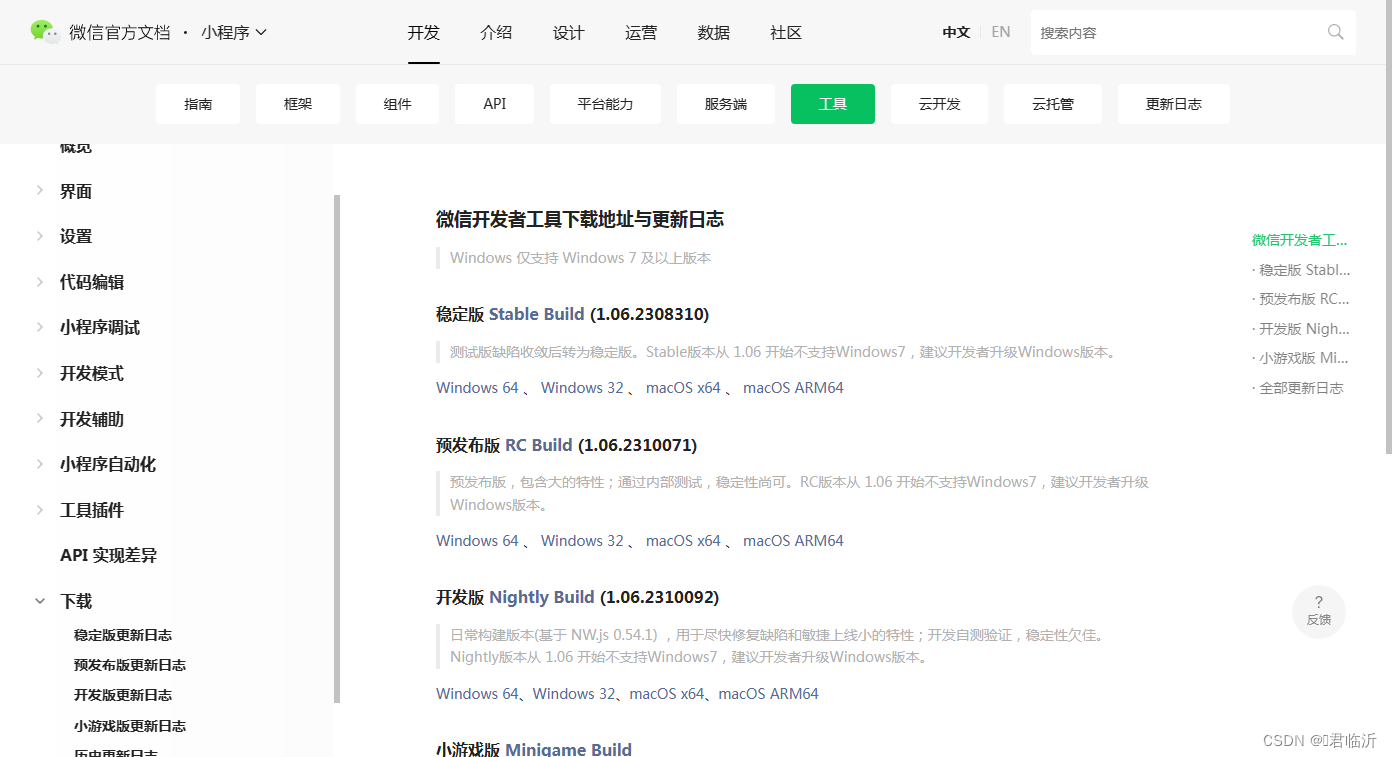Select the 平台能力 category button
This screenshot has height=757, width=1392.
(x=605, y=104)
